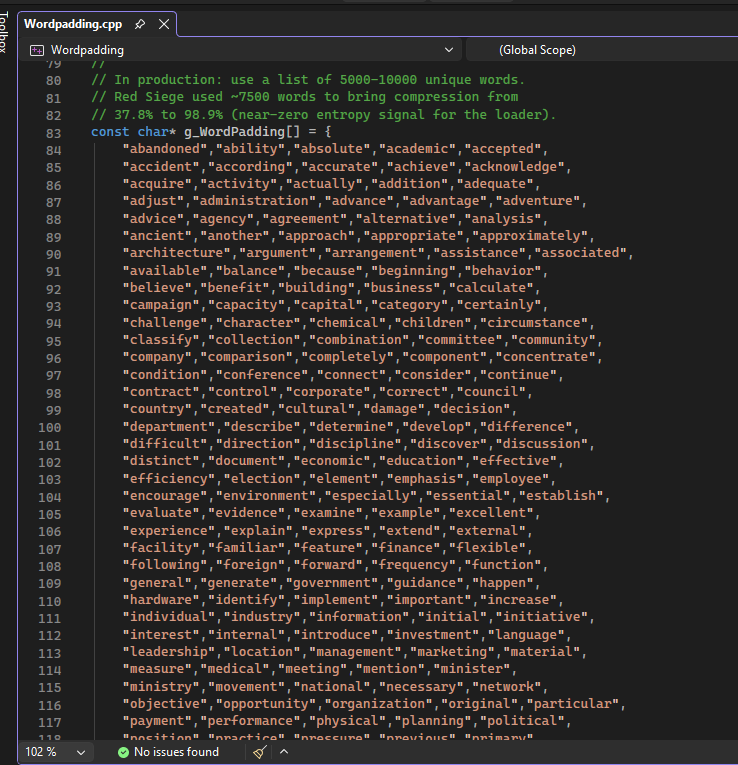
Task: Click the word "efficiency" on line 103
Action: 169,479
